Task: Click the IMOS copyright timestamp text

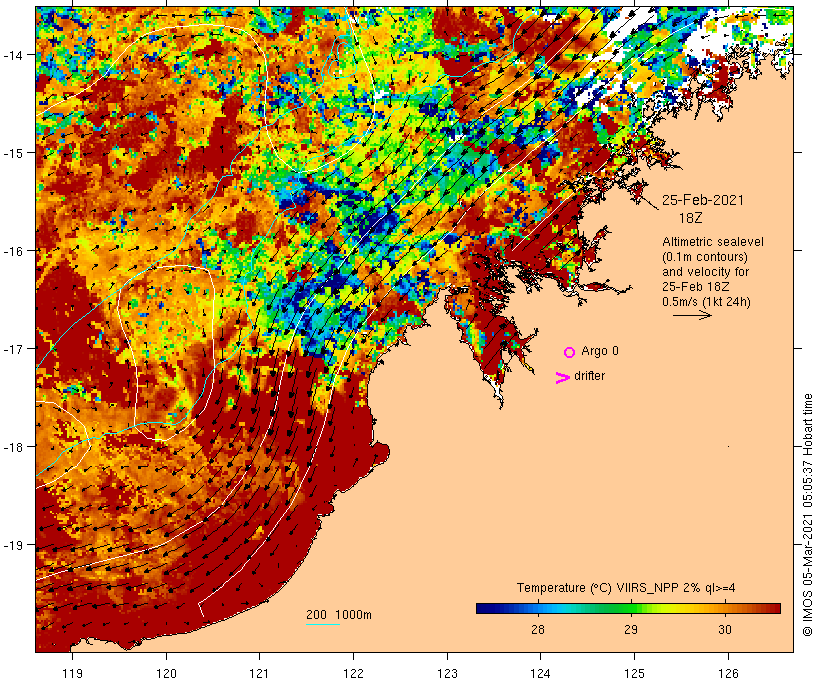Action: [x=807, y=515]
